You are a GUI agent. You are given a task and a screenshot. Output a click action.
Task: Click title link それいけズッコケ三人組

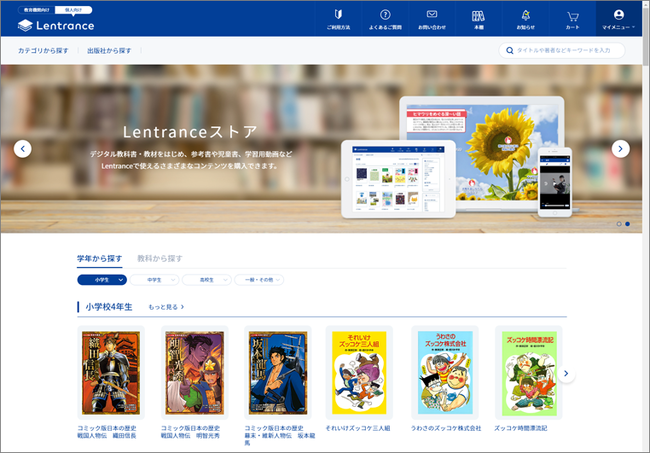coord(358,428)
